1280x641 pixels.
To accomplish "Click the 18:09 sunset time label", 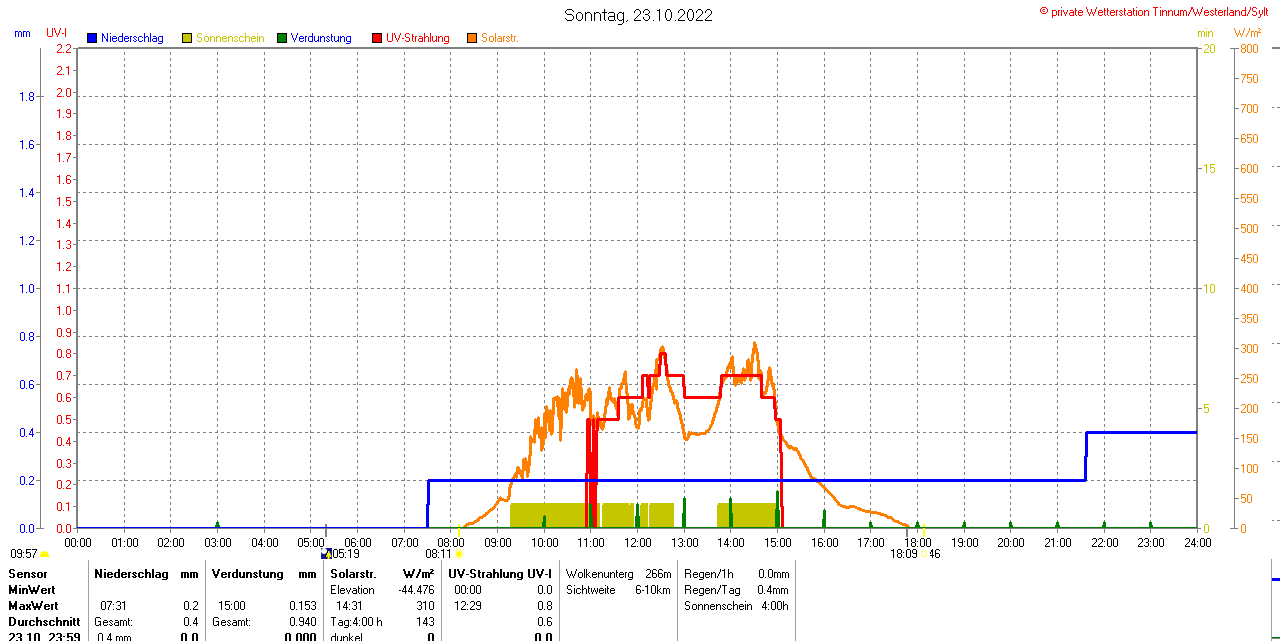I will (x=904, y=553).
